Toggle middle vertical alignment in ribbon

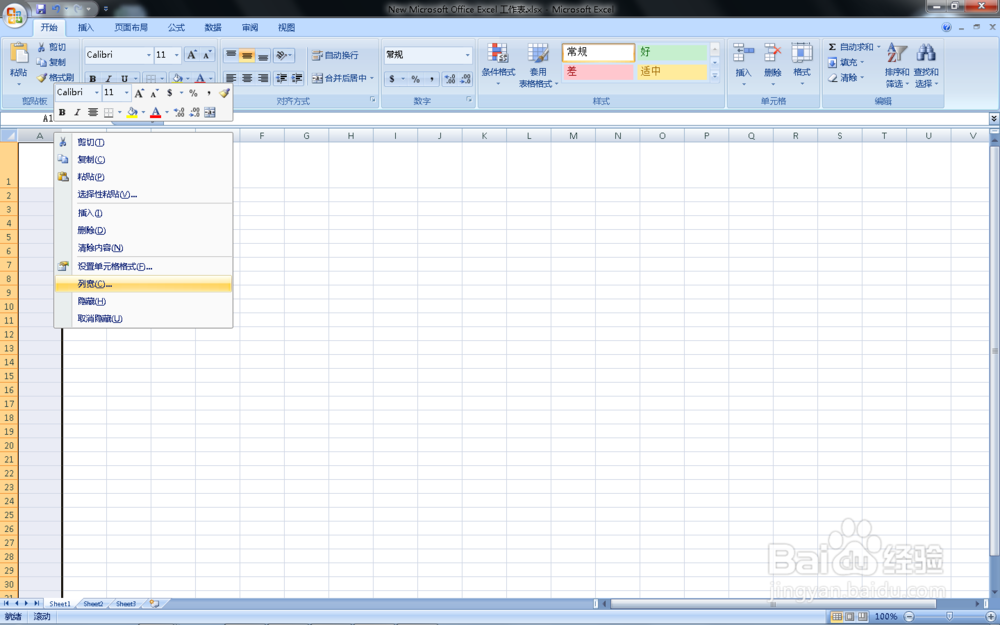click(x=247, y=55)
